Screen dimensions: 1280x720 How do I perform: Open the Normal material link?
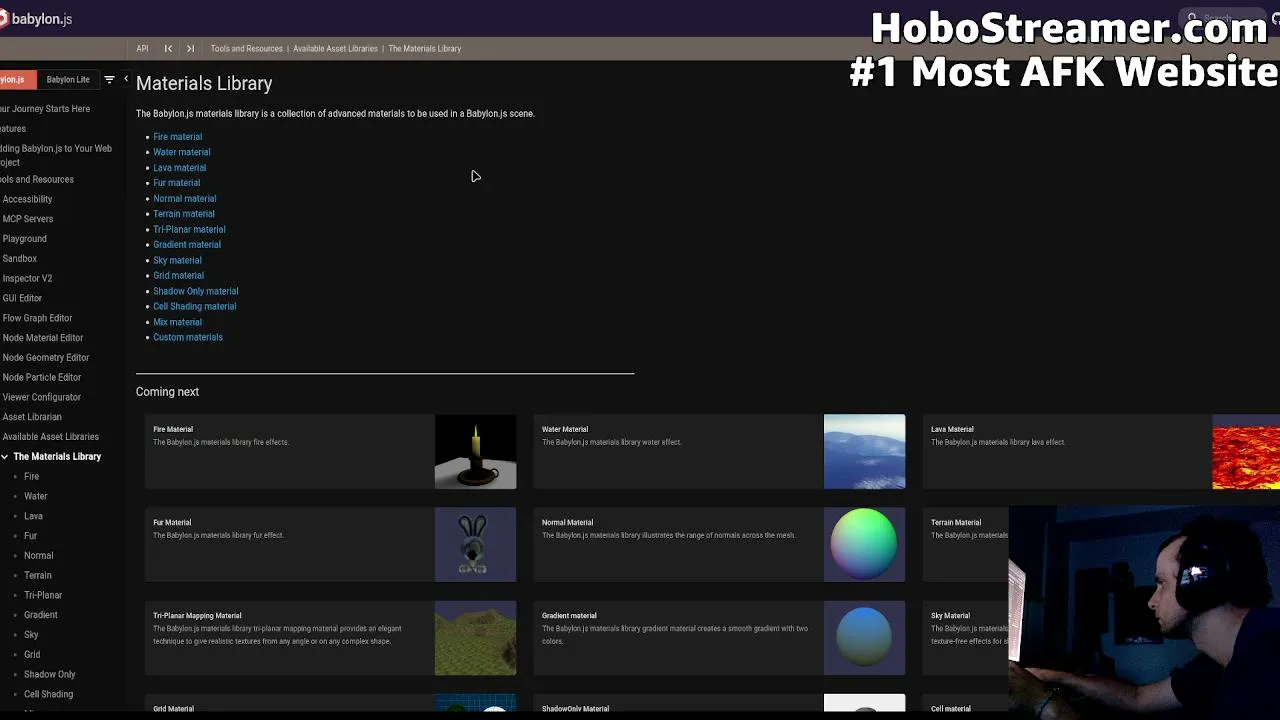coord(184,199)
